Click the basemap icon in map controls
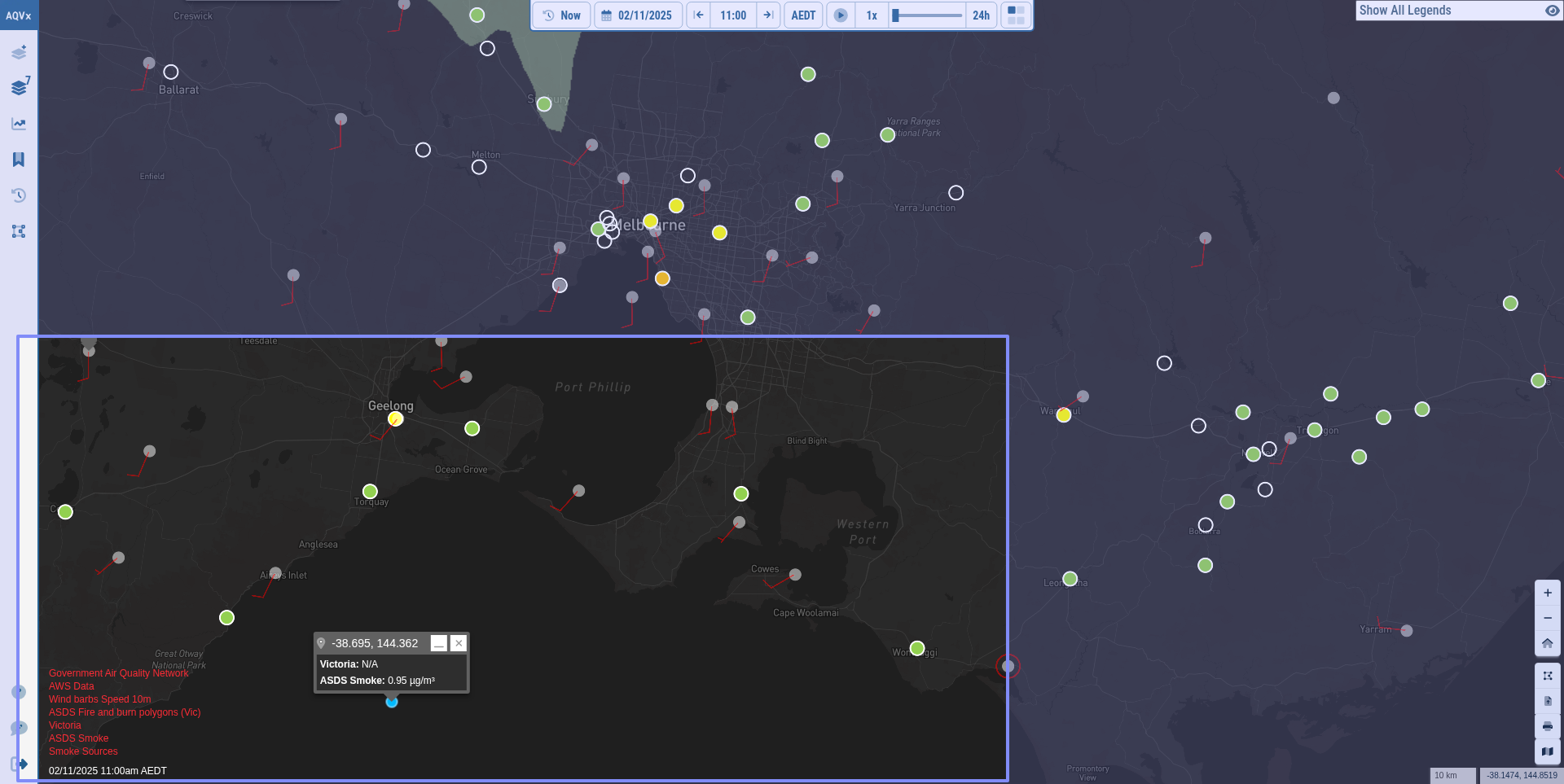 (1548, 751)
